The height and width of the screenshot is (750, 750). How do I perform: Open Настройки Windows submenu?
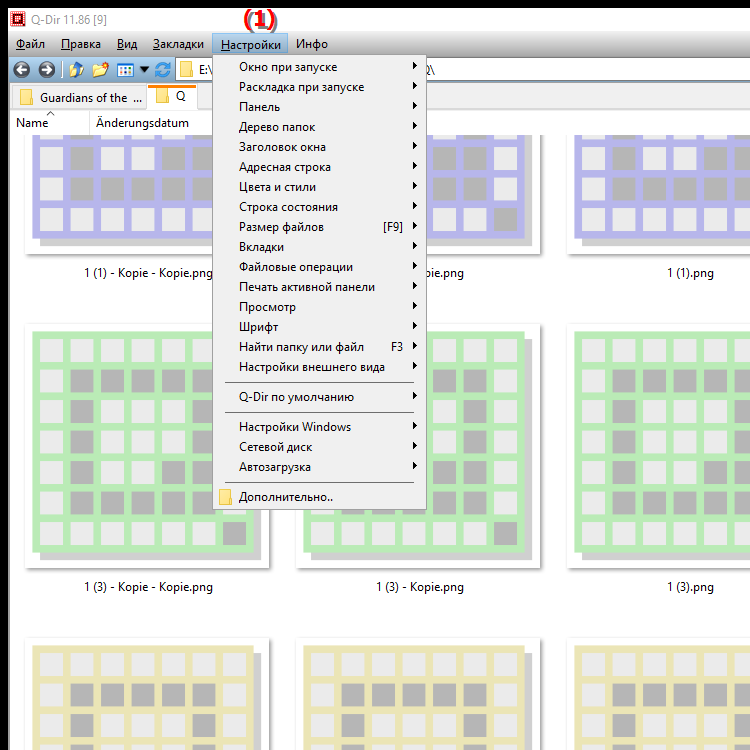coord(320,427)
